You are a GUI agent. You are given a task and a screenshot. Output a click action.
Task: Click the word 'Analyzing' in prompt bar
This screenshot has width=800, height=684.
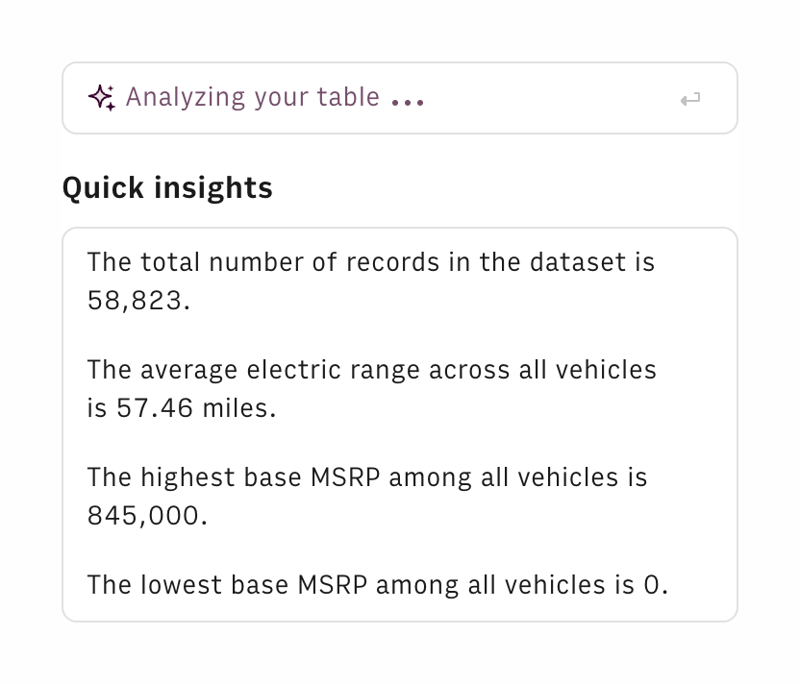pyautogui.click(x=185, y=98)
